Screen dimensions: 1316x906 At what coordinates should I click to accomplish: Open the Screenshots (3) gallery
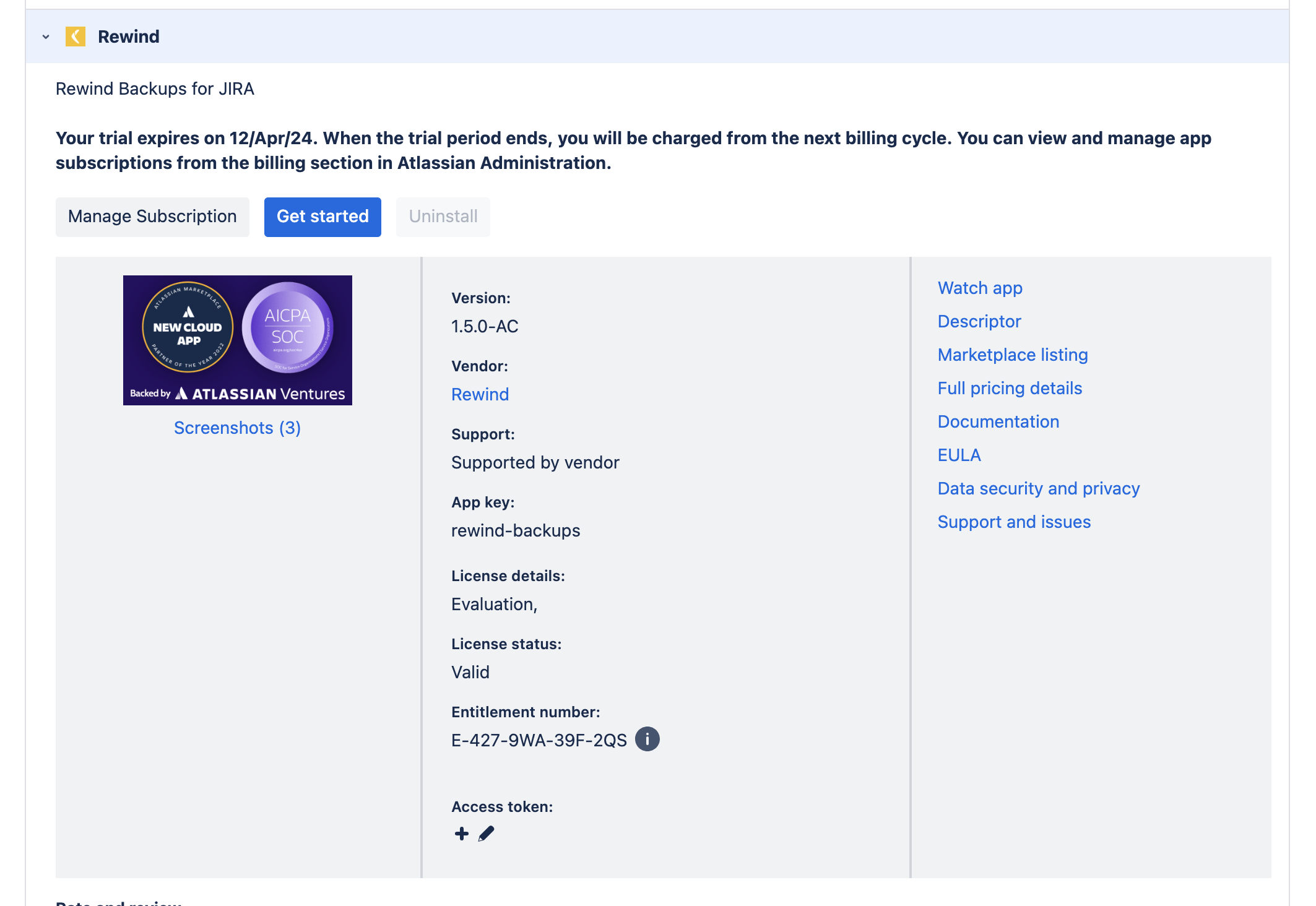[237, 428]
